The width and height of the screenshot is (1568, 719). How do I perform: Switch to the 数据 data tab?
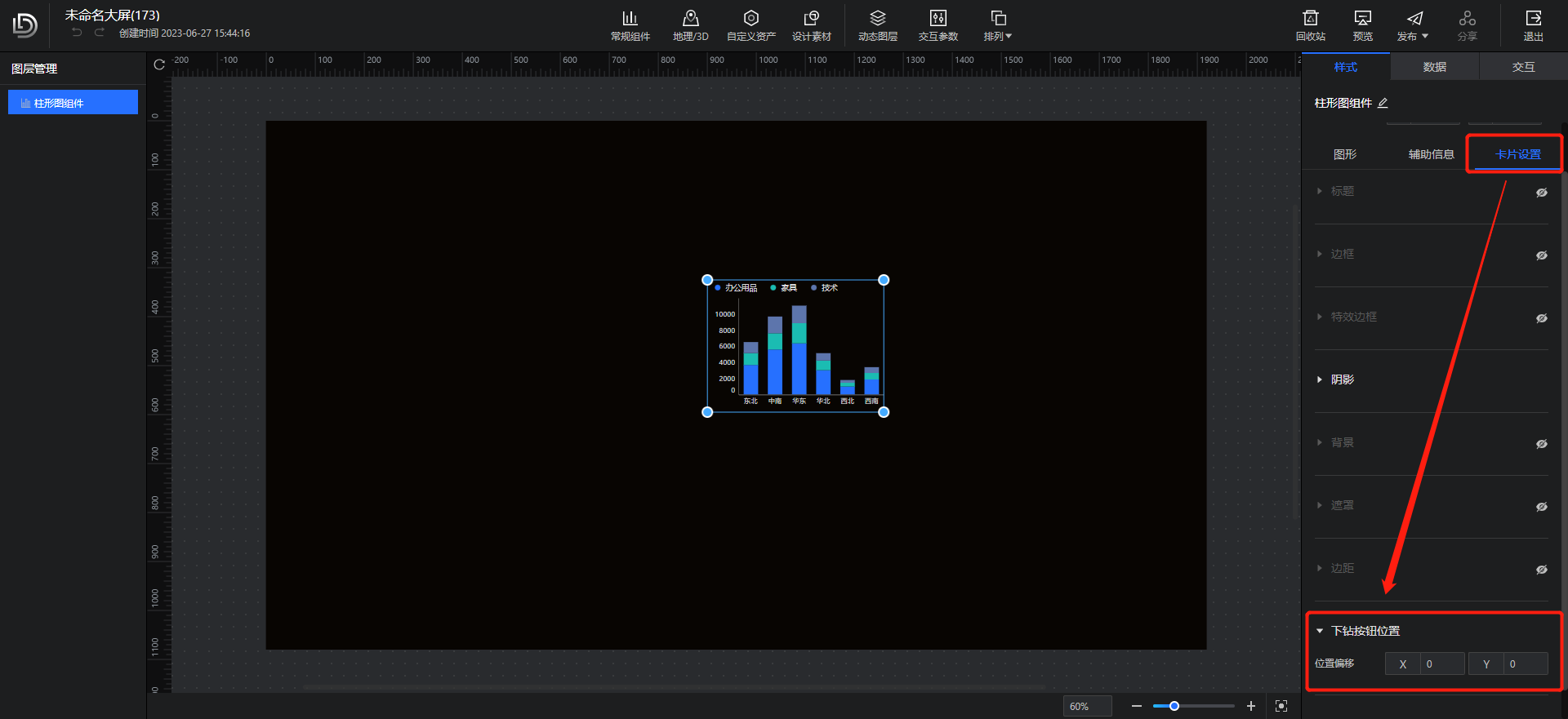1434,67
